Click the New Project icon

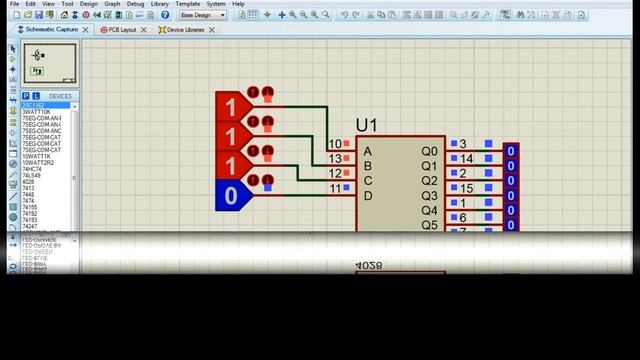tap(17, 15)
